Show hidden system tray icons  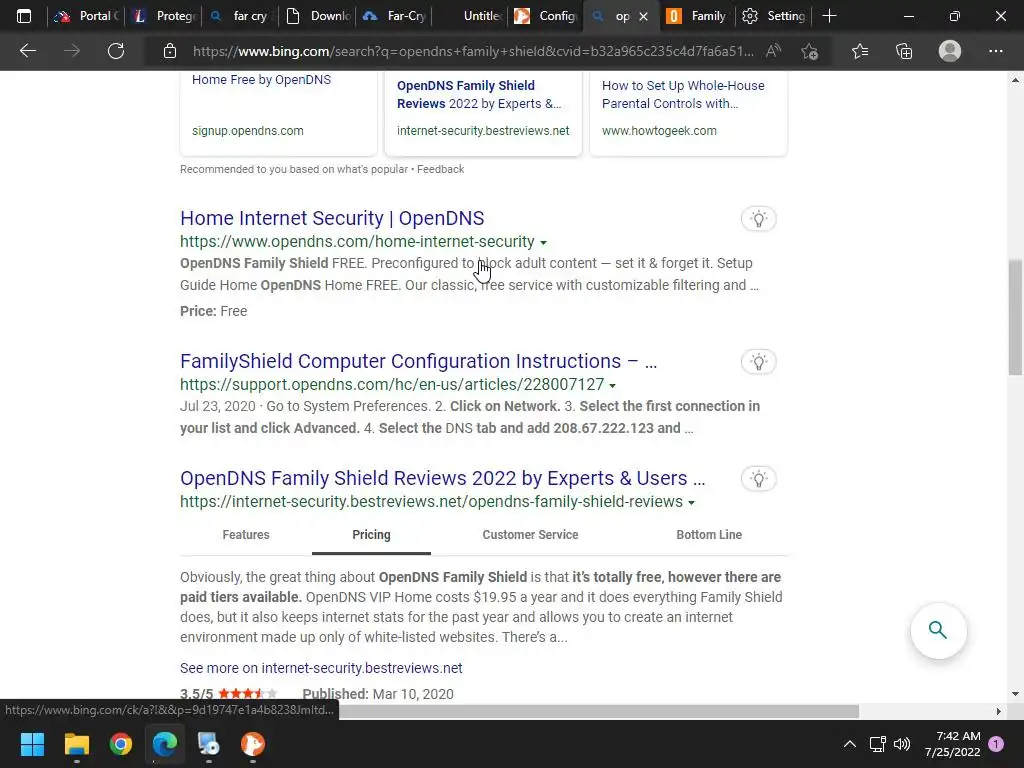pos(850,744)
